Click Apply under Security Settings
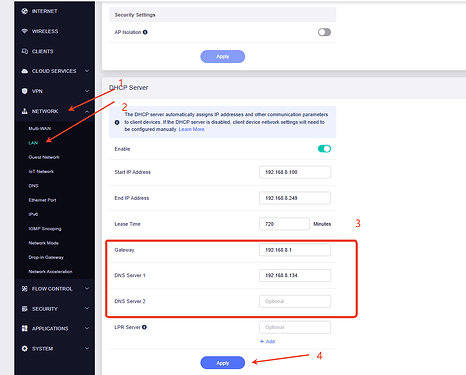The height and width of the screenshot is (375, 466). (x=223, y=56)
